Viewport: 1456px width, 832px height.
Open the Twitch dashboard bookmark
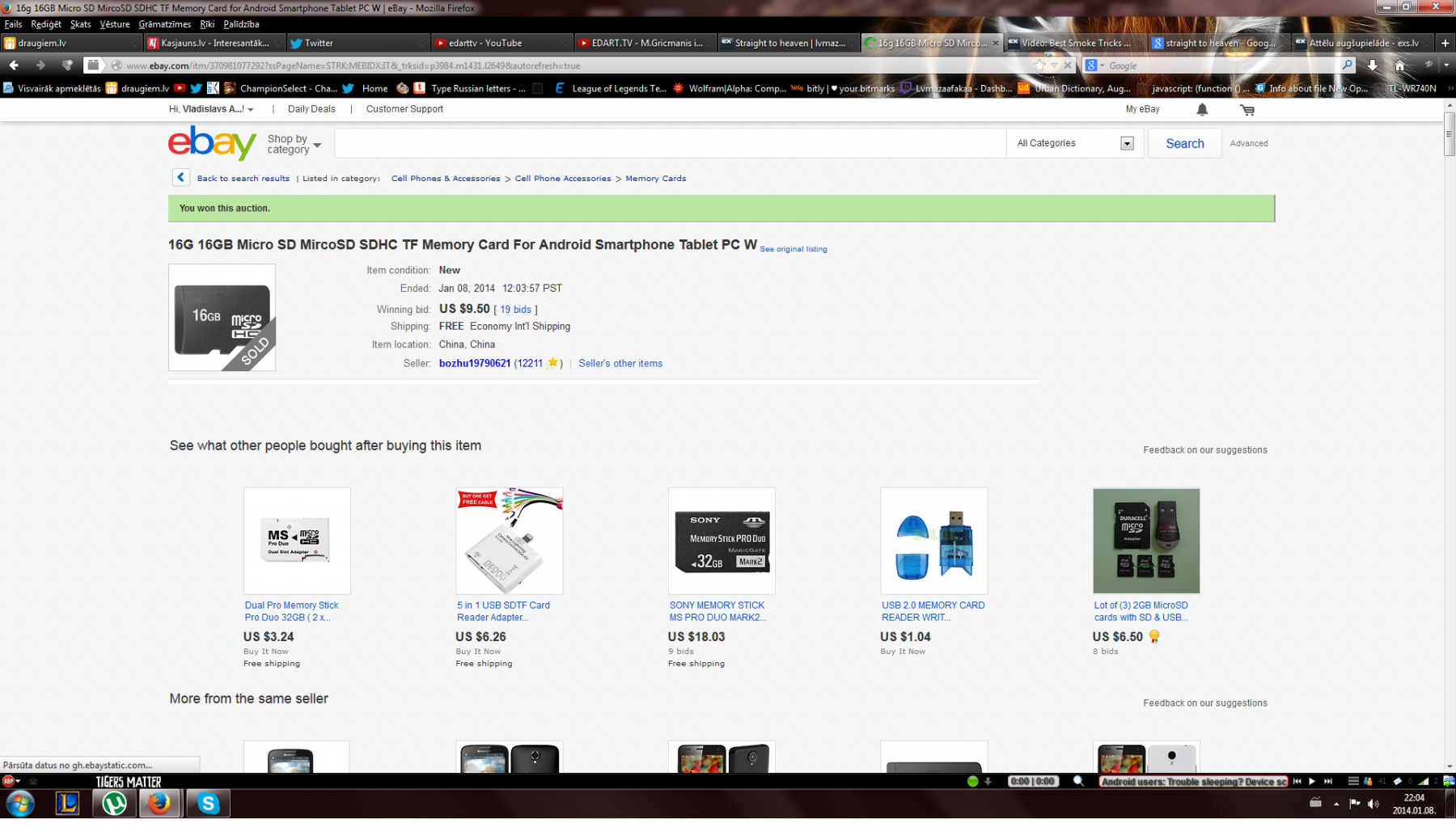[x=956, y=88]
